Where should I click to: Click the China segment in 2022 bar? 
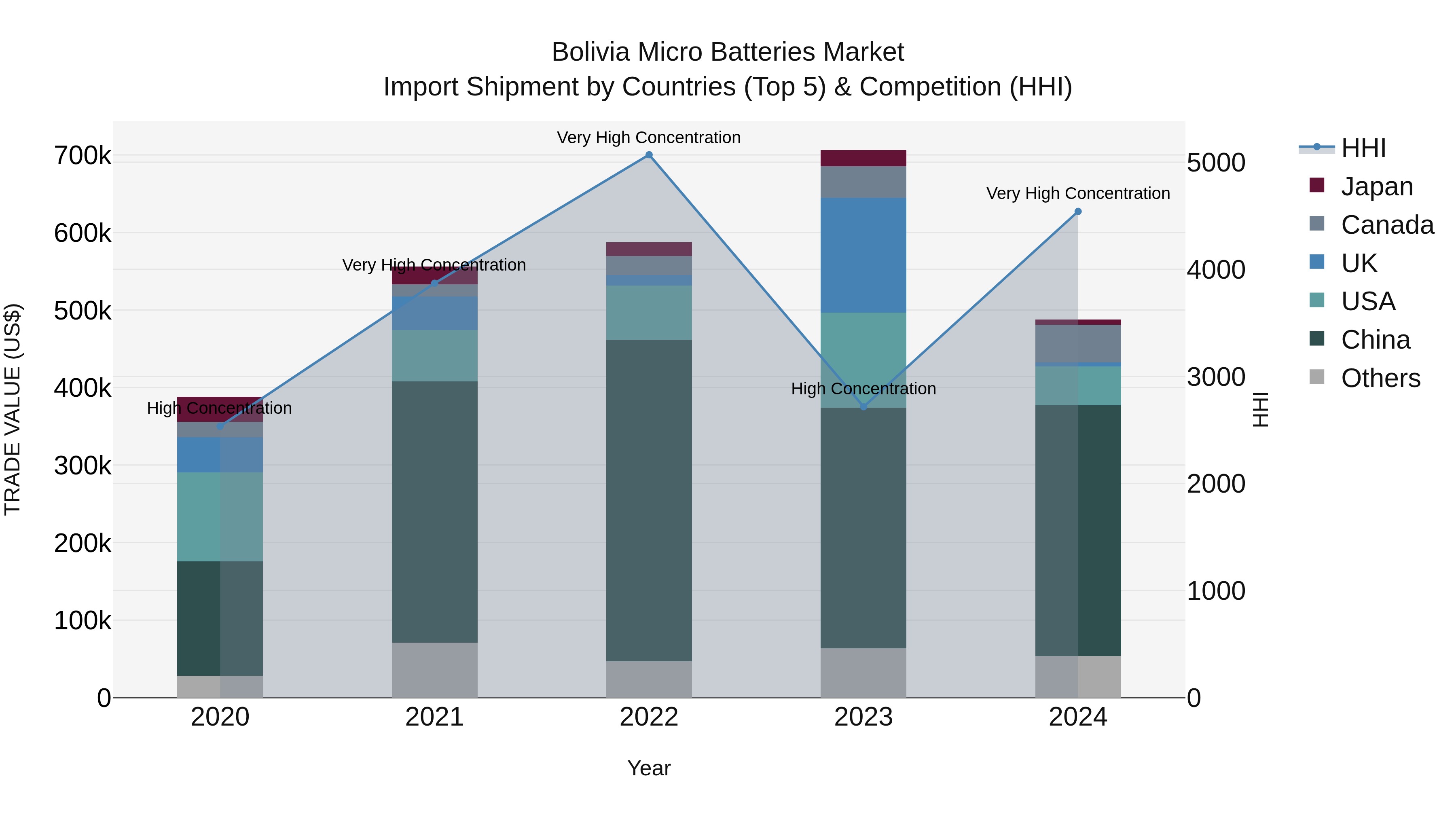pyautogui.click(x=649, y=500)
